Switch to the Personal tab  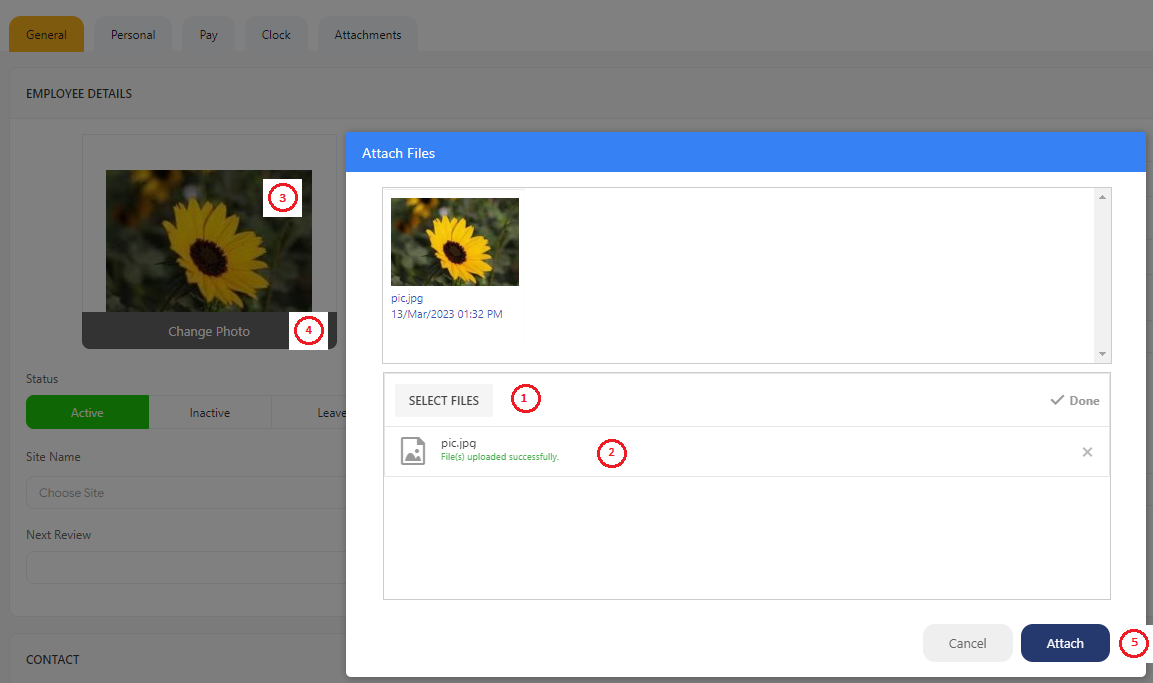pyautogui.click(x=133, y=35)
